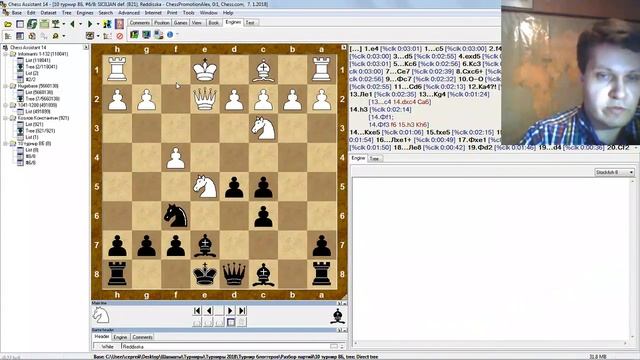Click the magnifier search icon
This screenshot has width=640, height=360.
(x=56, y=36)
